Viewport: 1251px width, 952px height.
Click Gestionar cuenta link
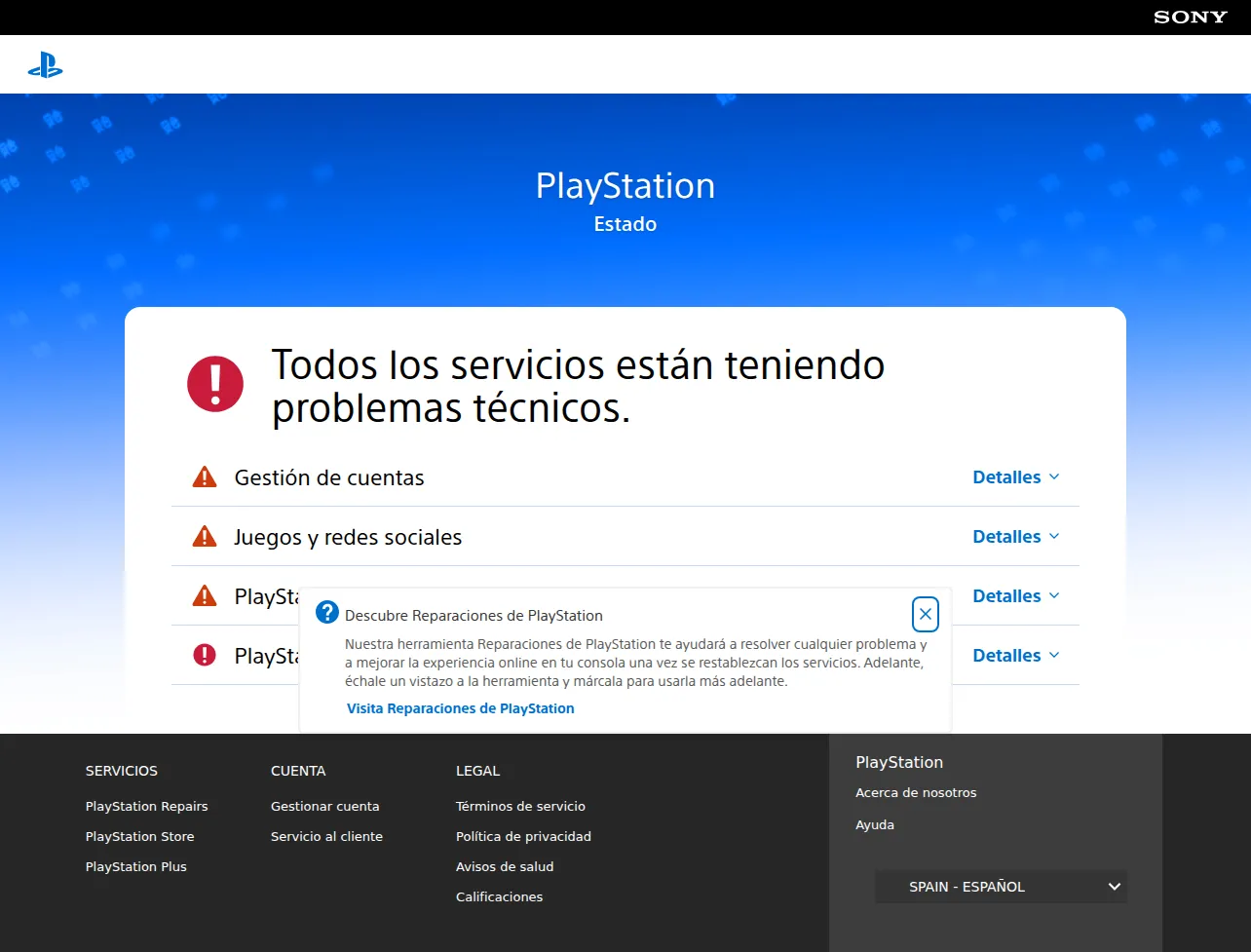tap(325, 807)
